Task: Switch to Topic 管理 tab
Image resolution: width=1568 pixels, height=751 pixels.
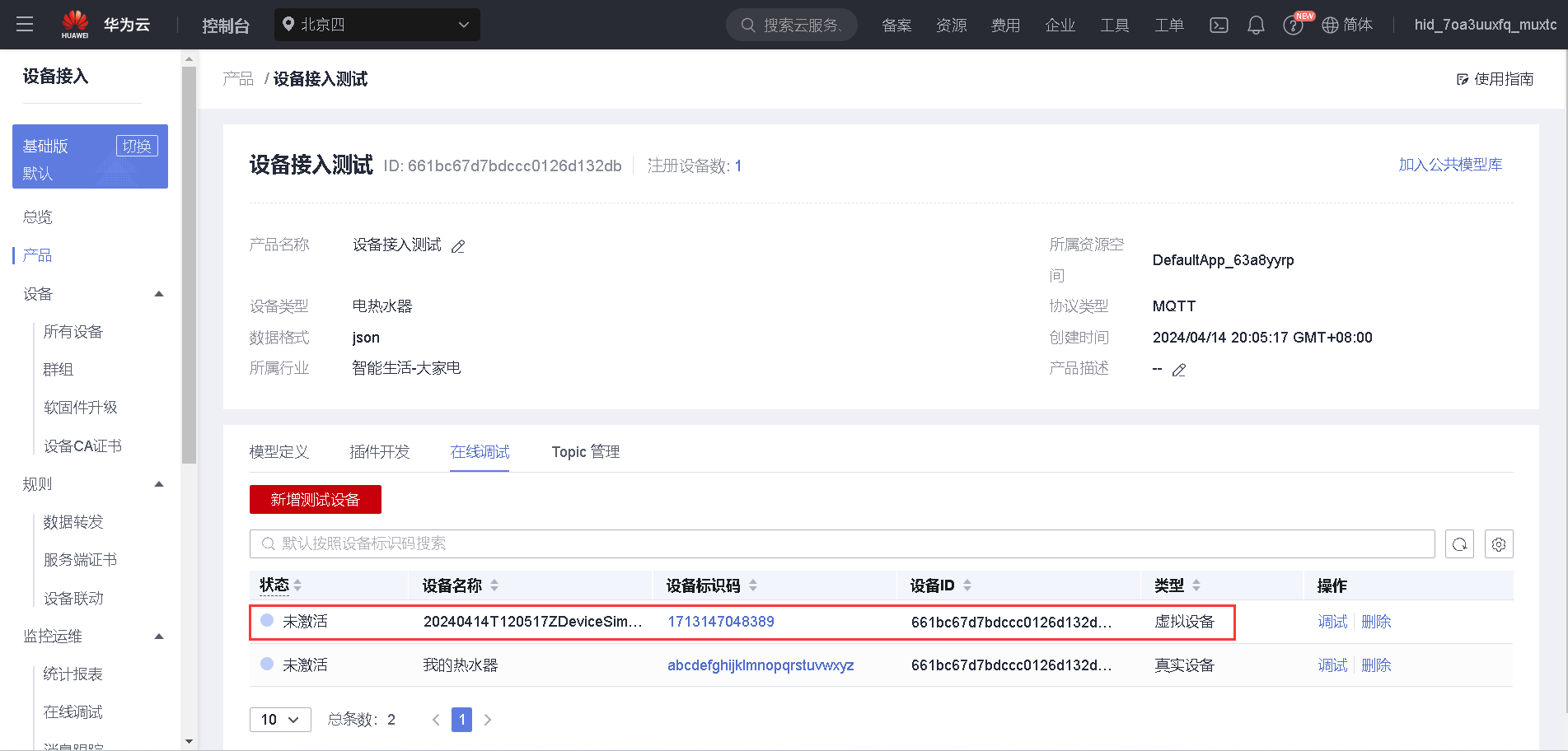Action: click(x=586, y=452)
